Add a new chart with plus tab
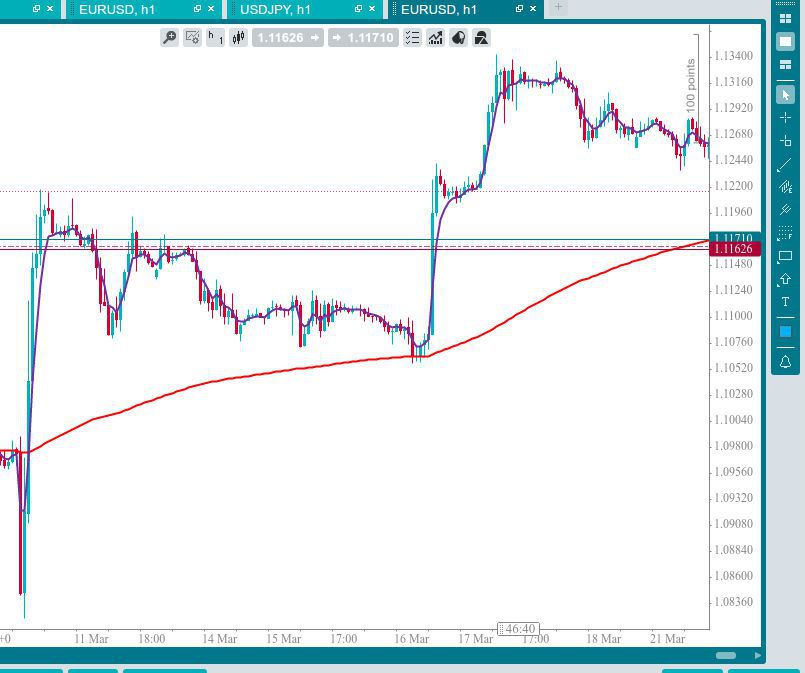The image size is (805, 673). [x=558, y=8]
